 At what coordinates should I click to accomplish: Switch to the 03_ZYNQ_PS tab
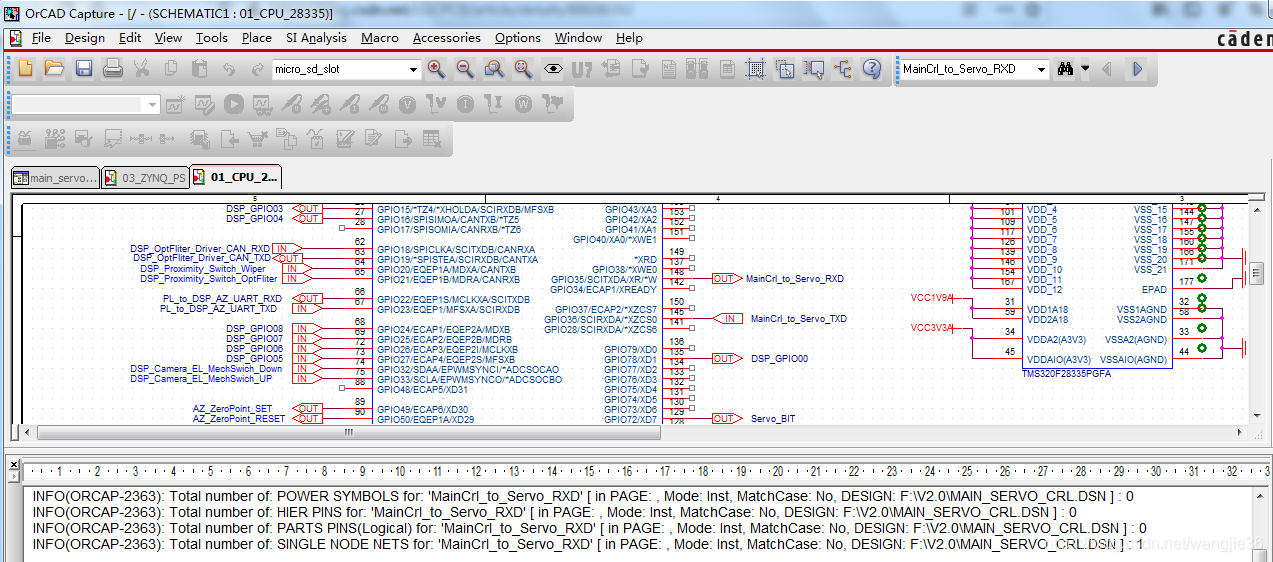(145, 178)
